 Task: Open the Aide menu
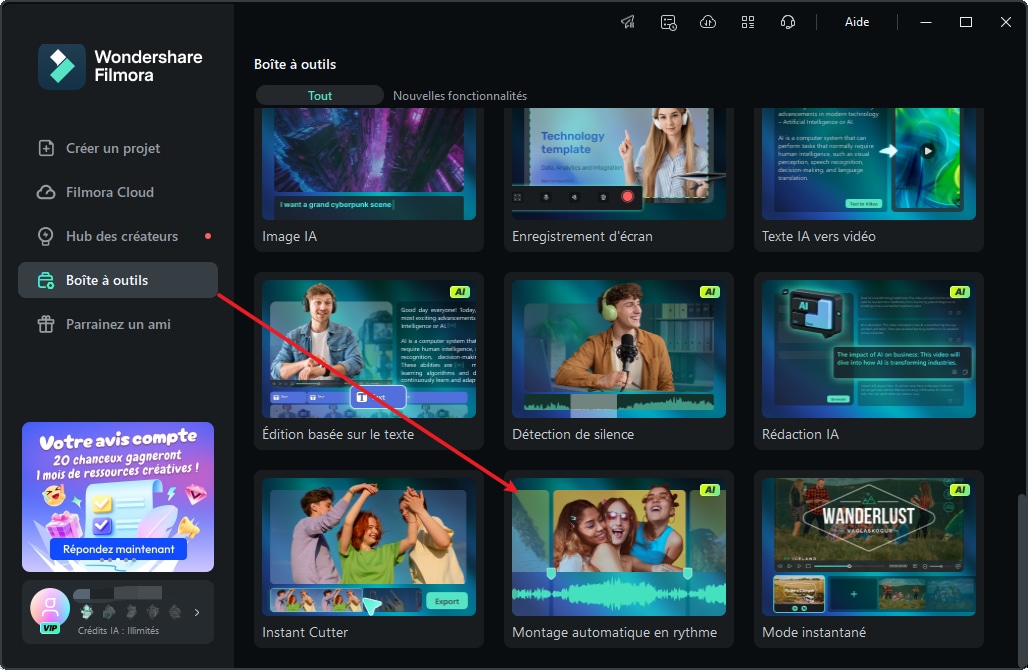857,22
